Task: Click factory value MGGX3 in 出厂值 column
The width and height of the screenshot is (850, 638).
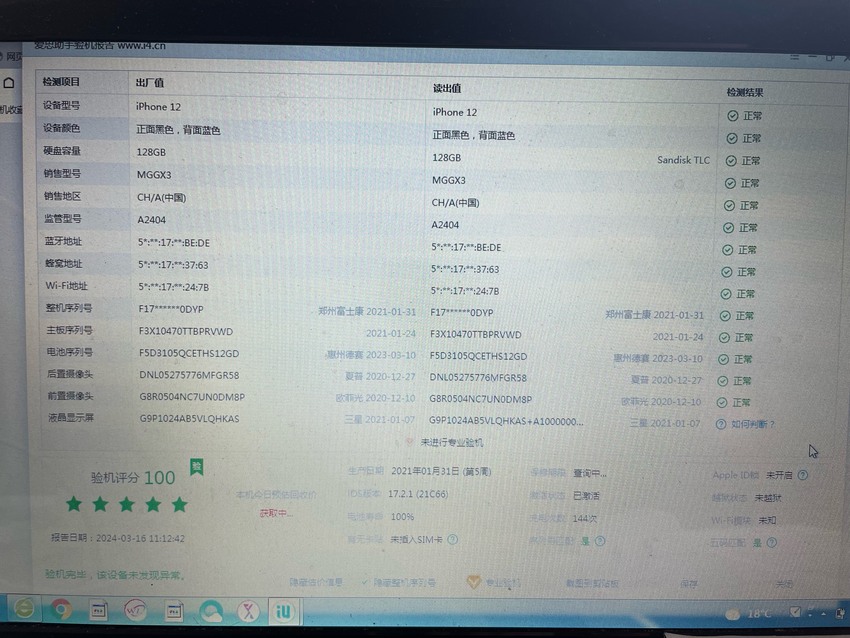Action: 154,175
